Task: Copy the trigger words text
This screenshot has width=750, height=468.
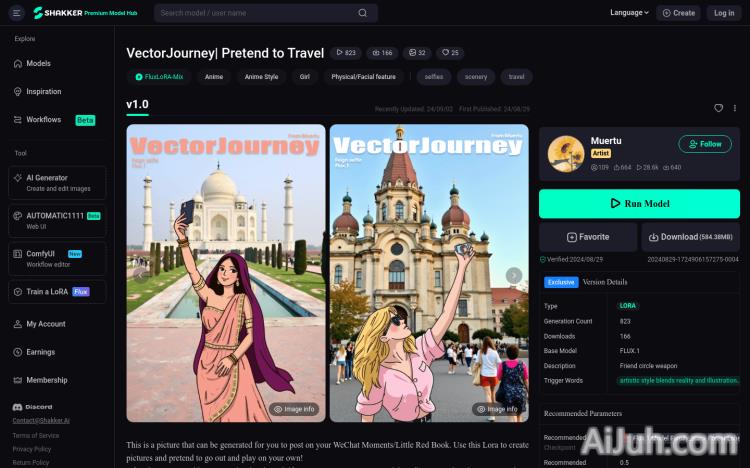Action: (678, 380)
